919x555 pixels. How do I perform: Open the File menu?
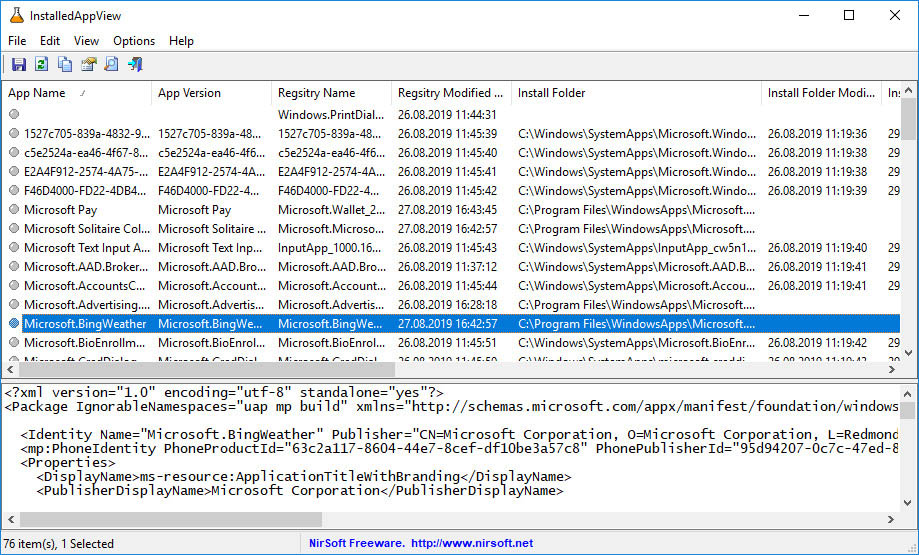17,41
